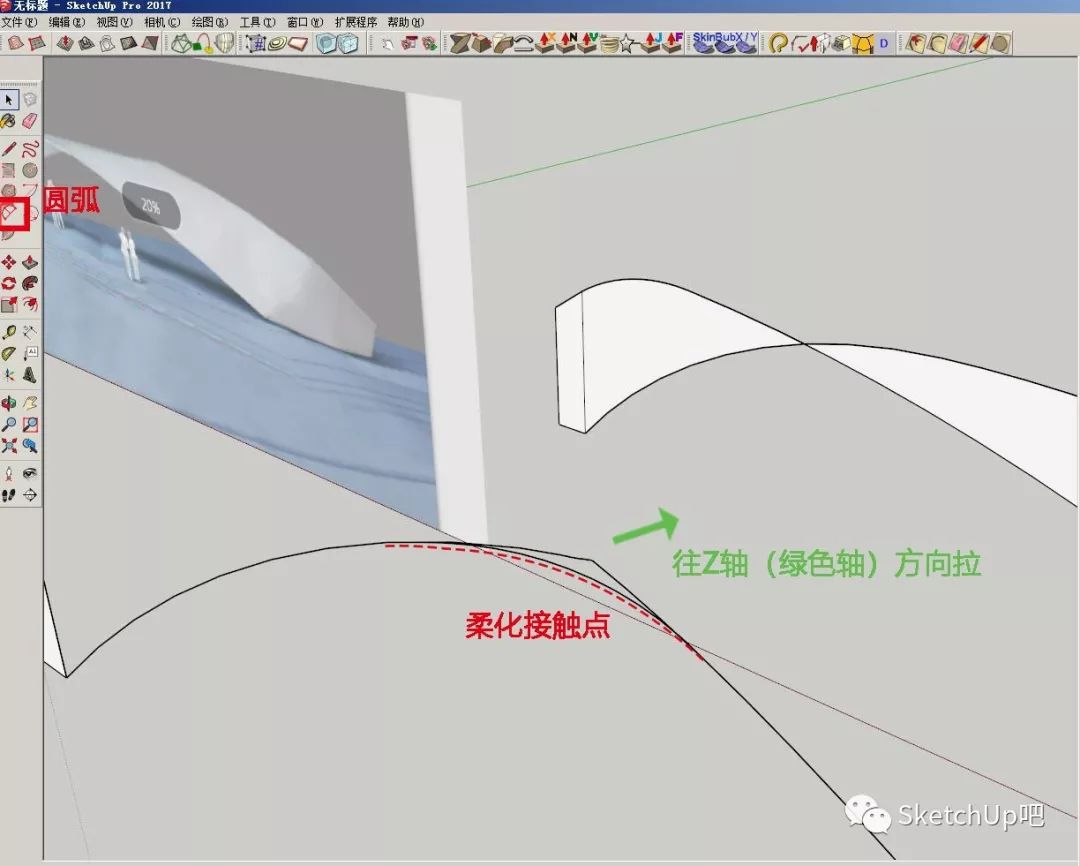
Task: Click the red pencil sketch-style icon
Action: (979, 43)
